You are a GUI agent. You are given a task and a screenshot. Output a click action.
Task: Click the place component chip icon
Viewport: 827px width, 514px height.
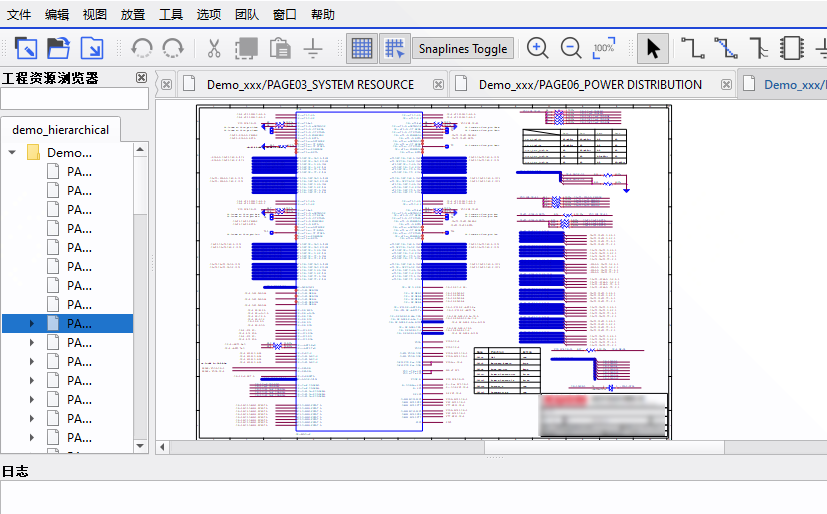pos(792,48)
